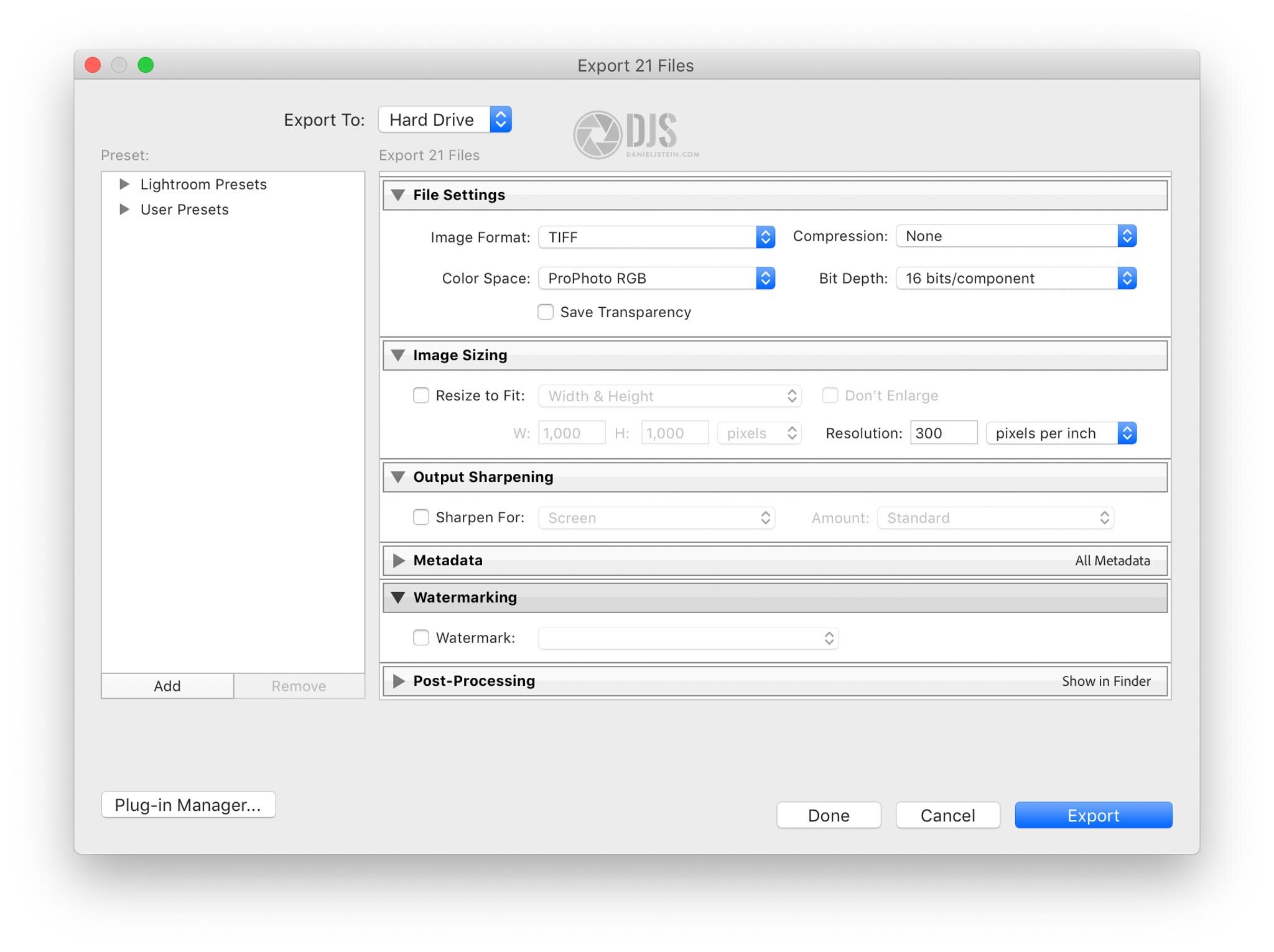Viewport: 1274px width, 952px height.
Task: Collapse the Output Sharpening section
Action: click(x=398, y=477)
